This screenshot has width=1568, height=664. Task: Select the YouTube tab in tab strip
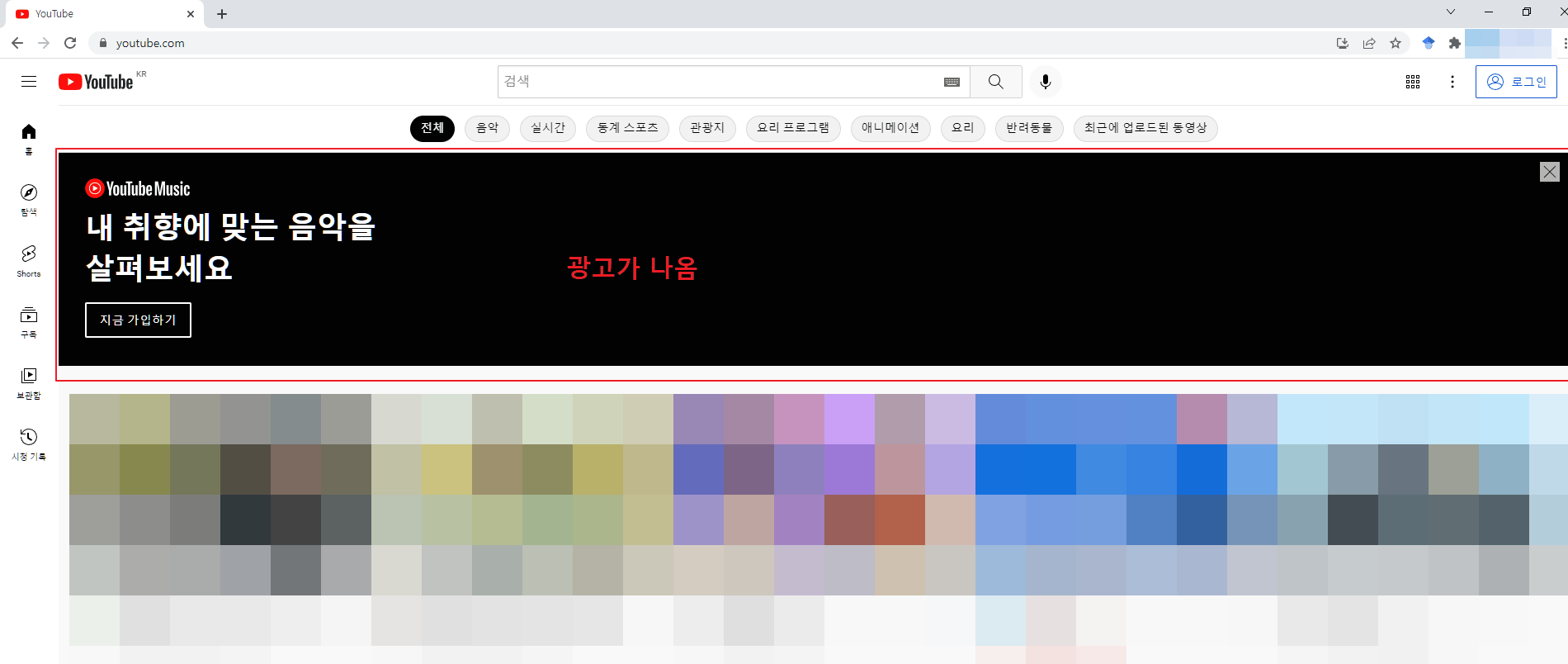click(x=103, y=14)
